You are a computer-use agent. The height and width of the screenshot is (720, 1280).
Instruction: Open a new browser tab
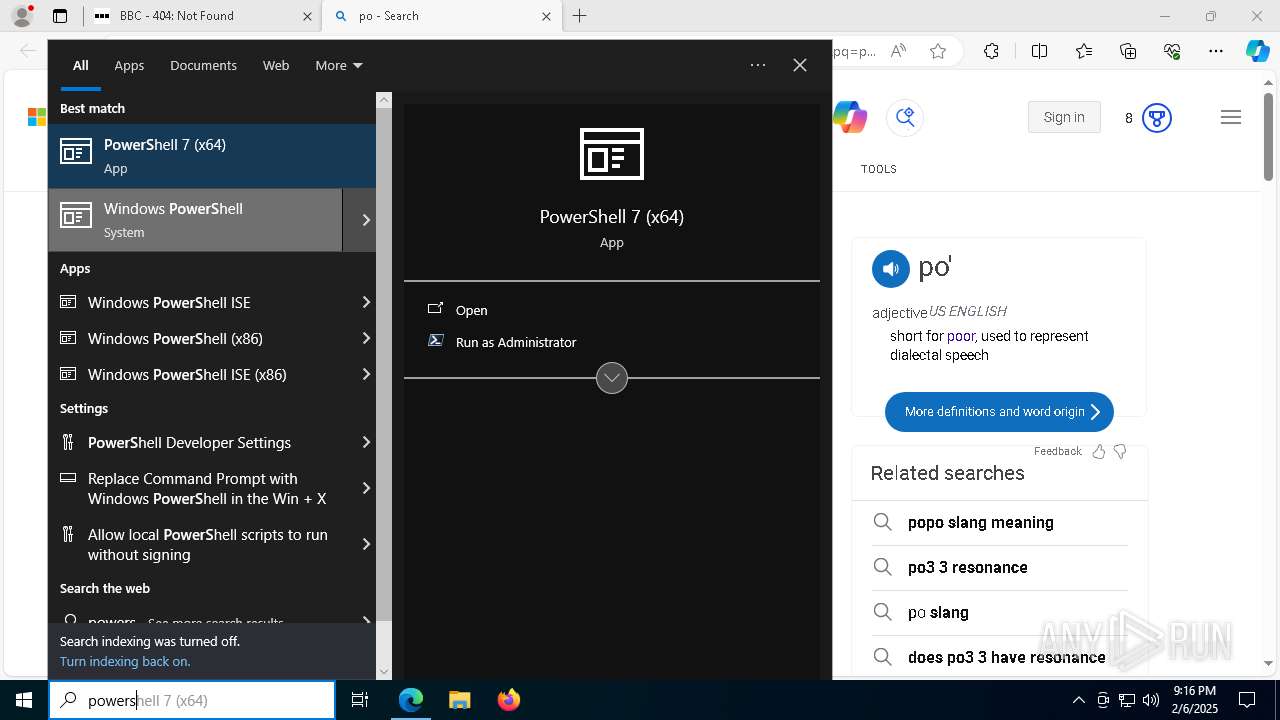[x=579, y=16]
